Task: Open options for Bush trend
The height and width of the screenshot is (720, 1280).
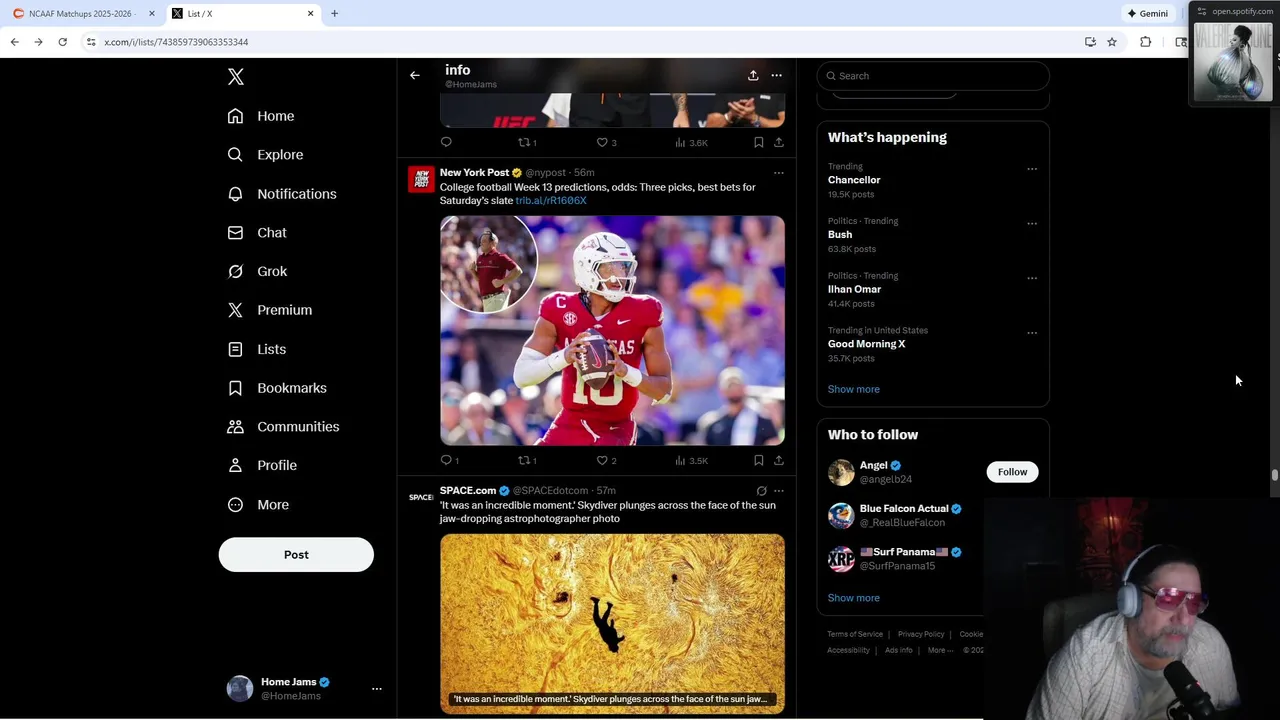Action: 1032,224
